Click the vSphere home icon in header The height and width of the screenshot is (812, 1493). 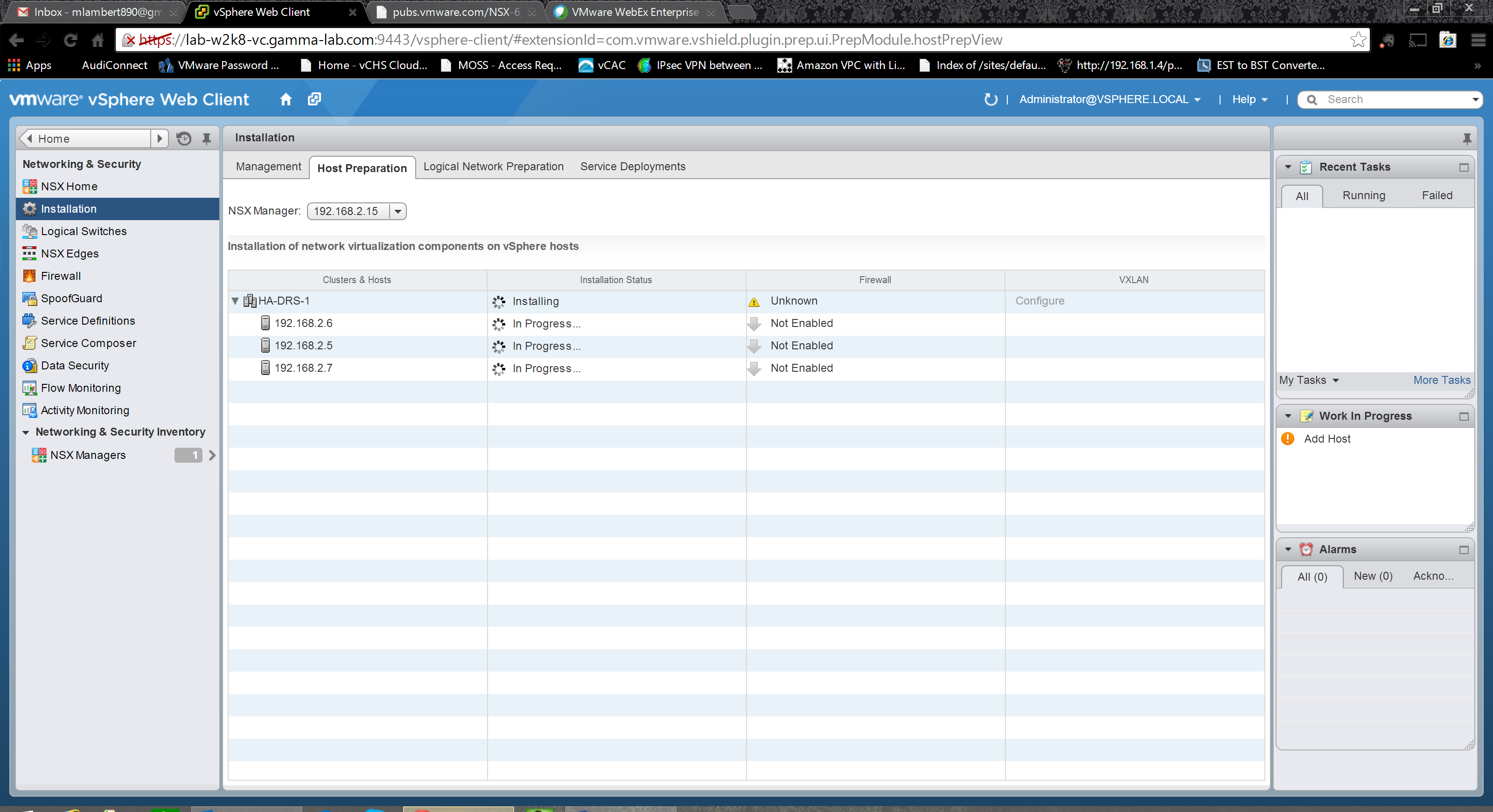point(285,99)
